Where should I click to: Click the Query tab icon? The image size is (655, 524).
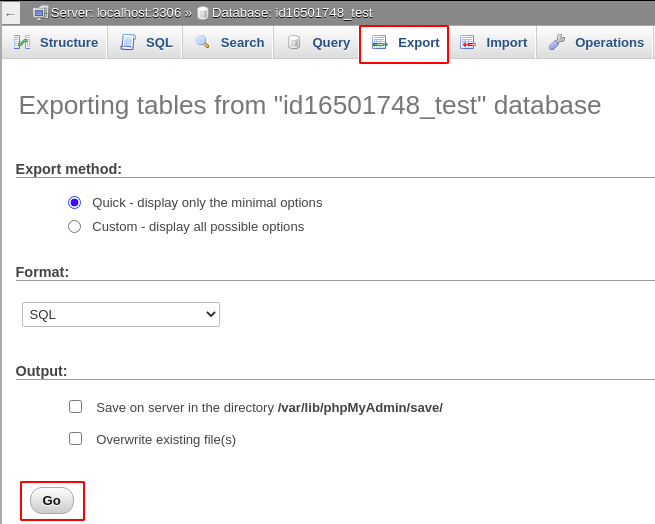[x=294, y=42]
